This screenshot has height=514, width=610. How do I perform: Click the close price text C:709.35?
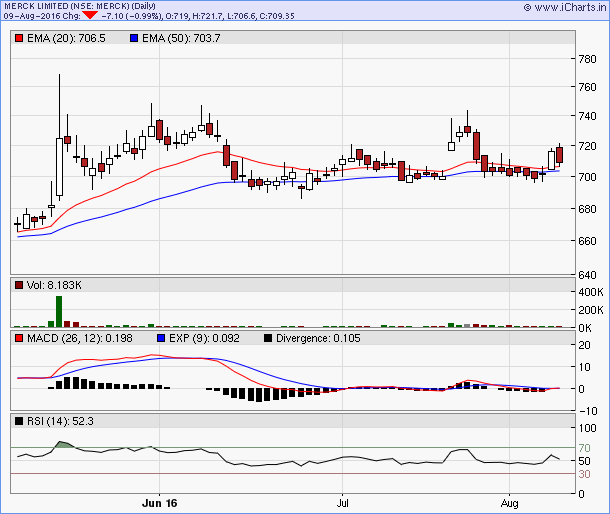click(x=277, y=16)
